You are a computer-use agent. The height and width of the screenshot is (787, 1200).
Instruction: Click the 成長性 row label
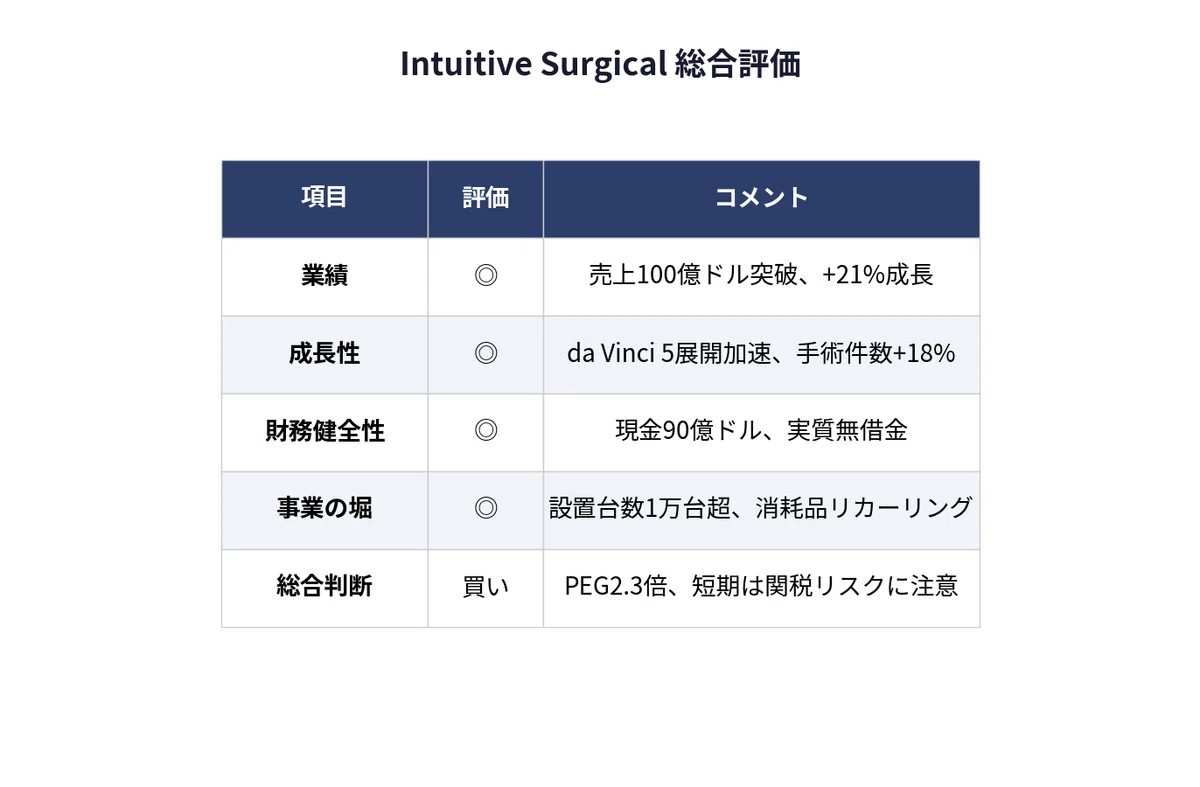point(325,354)
